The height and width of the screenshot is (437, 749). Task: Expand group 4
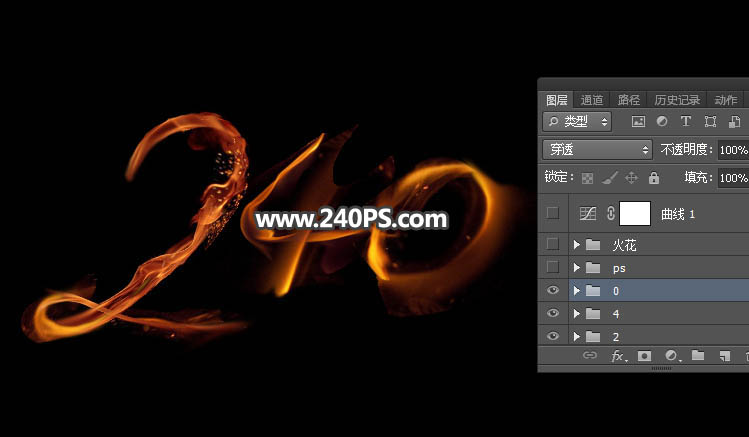coord(577,313)
